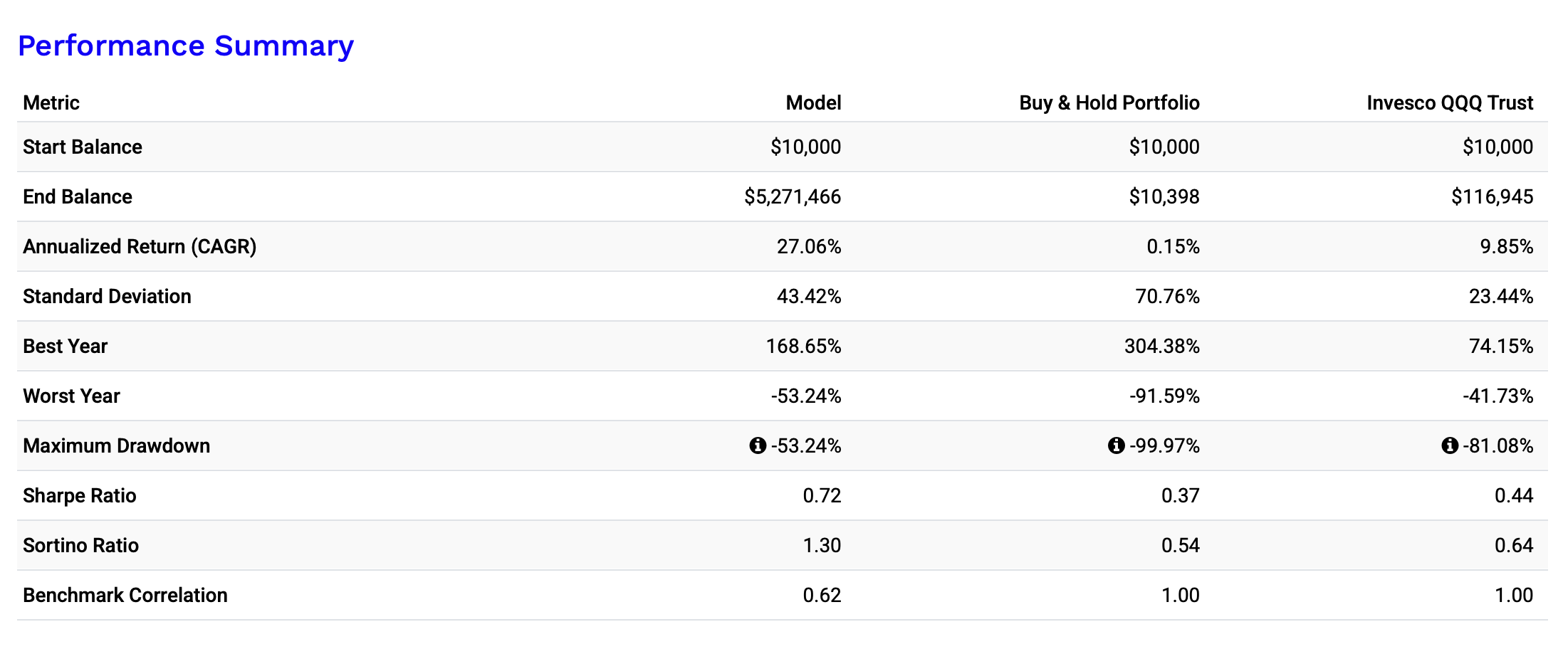Click the End Balance row label
The height and width of the screenshot is (649, 1568).
click(78, 196)
